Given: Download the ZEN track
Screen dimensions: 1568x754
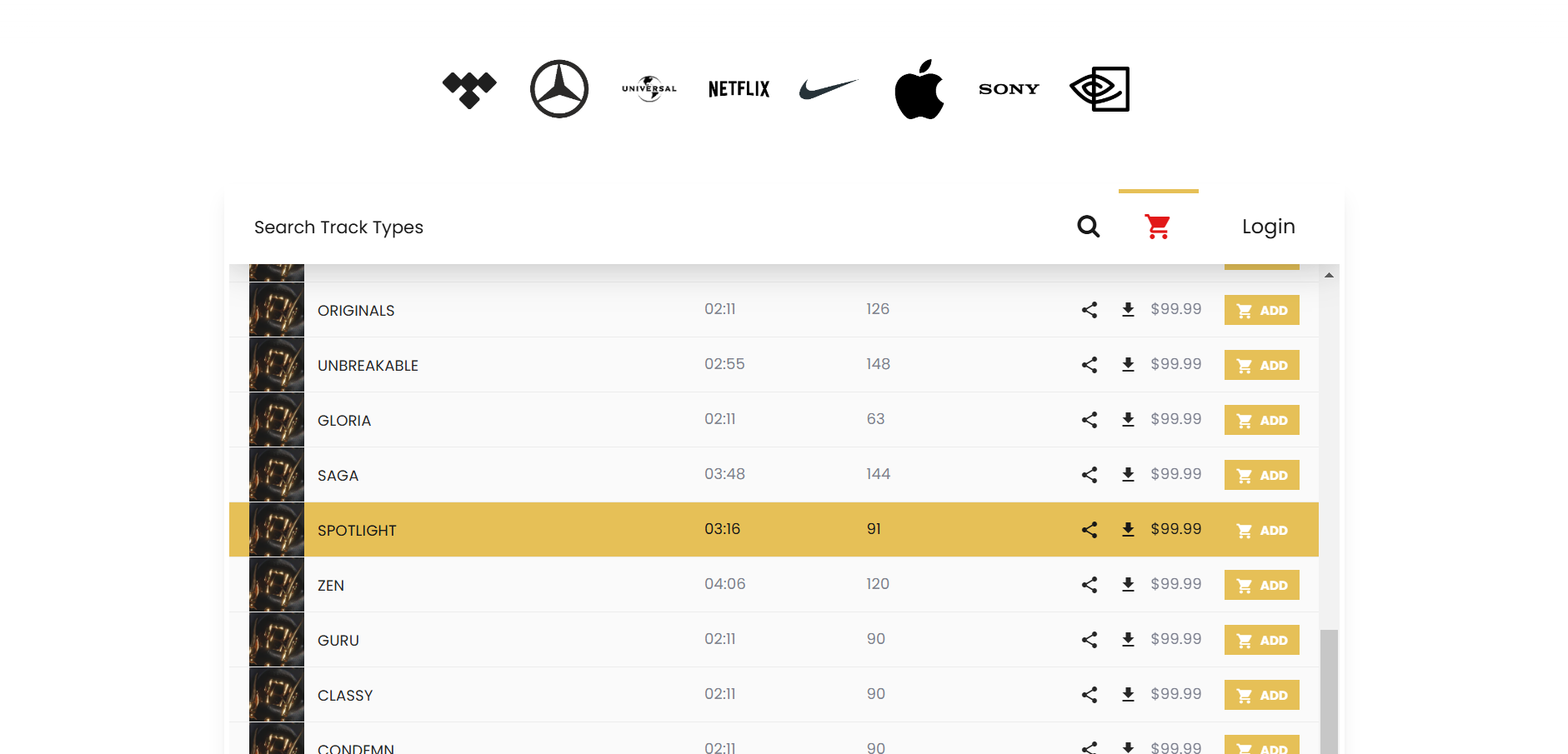Looking at the screenshot, I should point(1128,585).
